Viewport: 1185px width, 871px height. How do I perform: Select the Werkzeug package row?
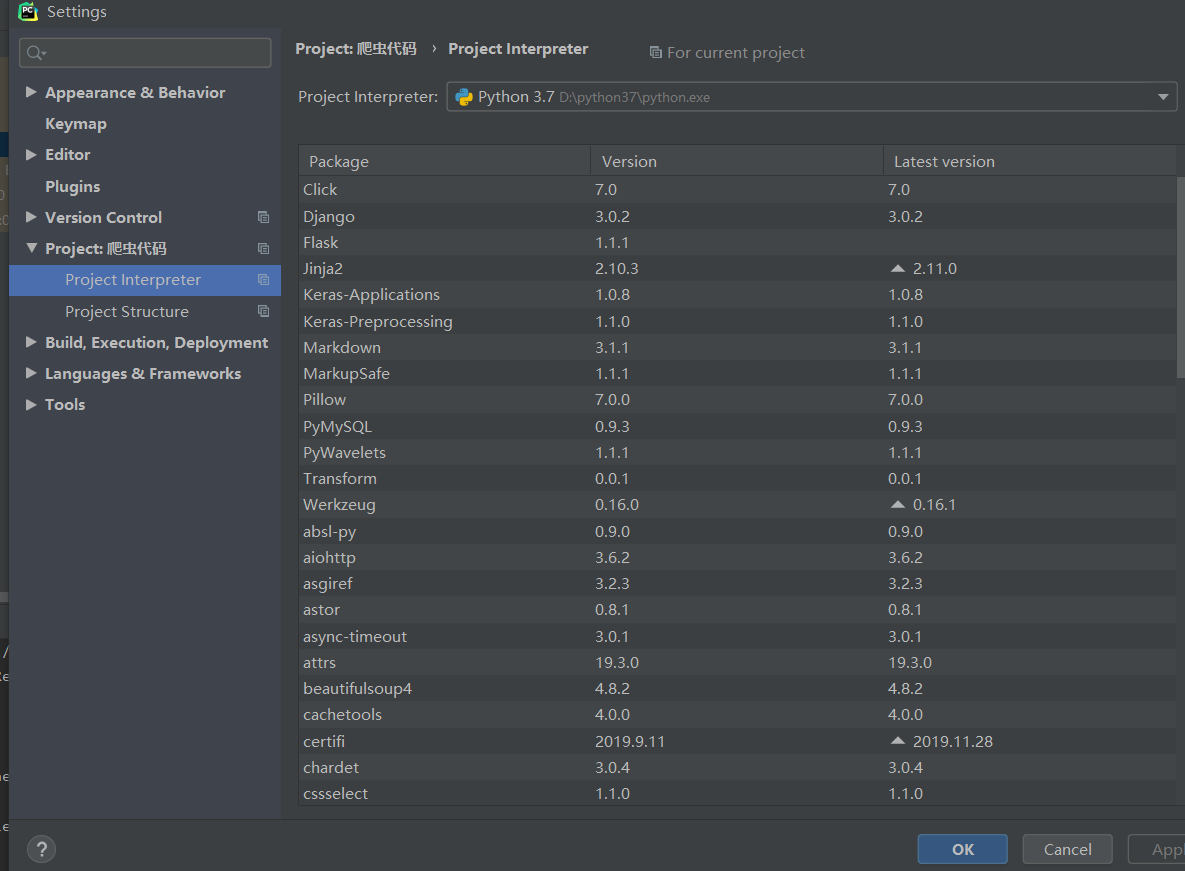738,505
